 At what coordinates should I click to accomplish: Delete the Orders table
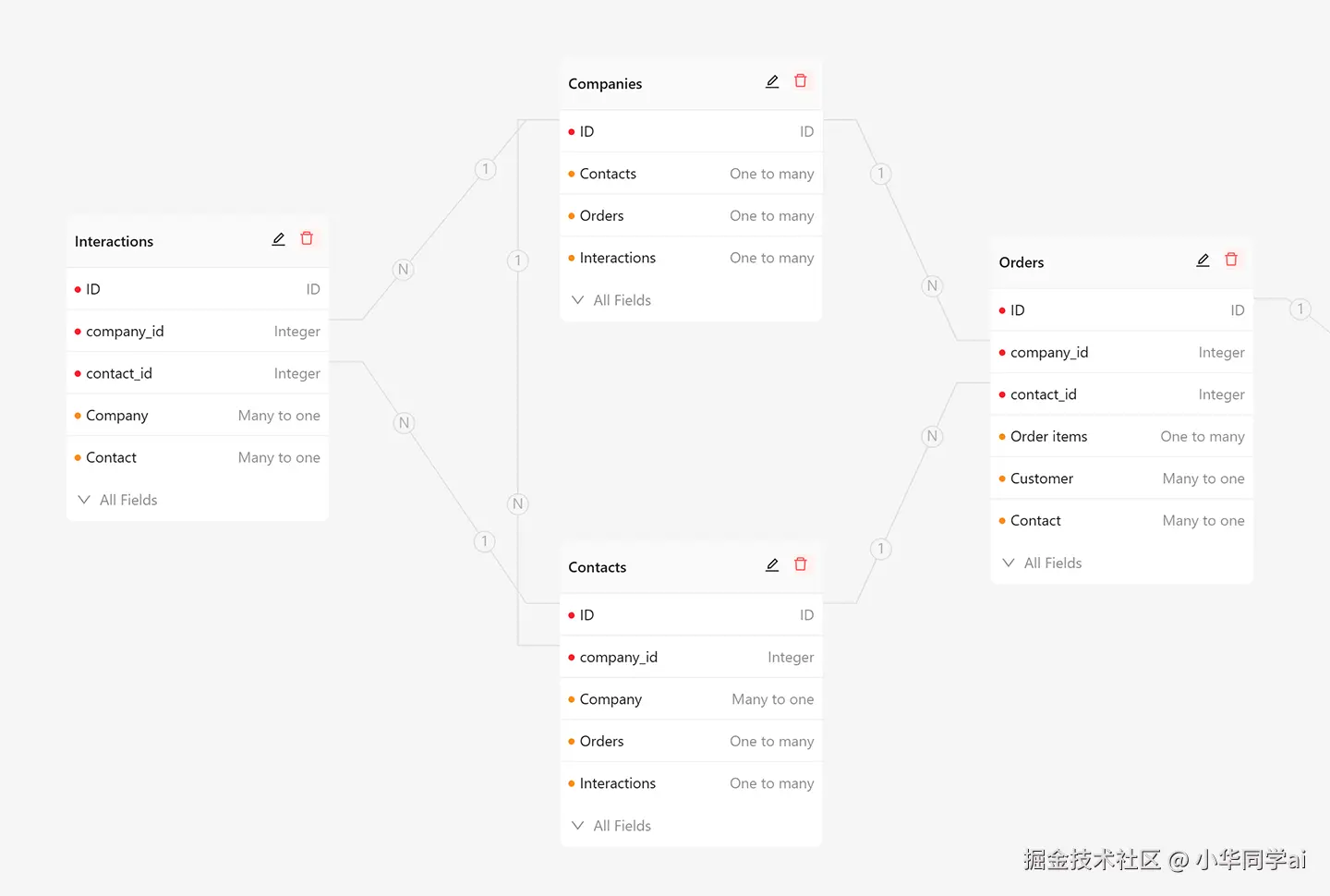pyautogui.click(x=1231, y=260)
